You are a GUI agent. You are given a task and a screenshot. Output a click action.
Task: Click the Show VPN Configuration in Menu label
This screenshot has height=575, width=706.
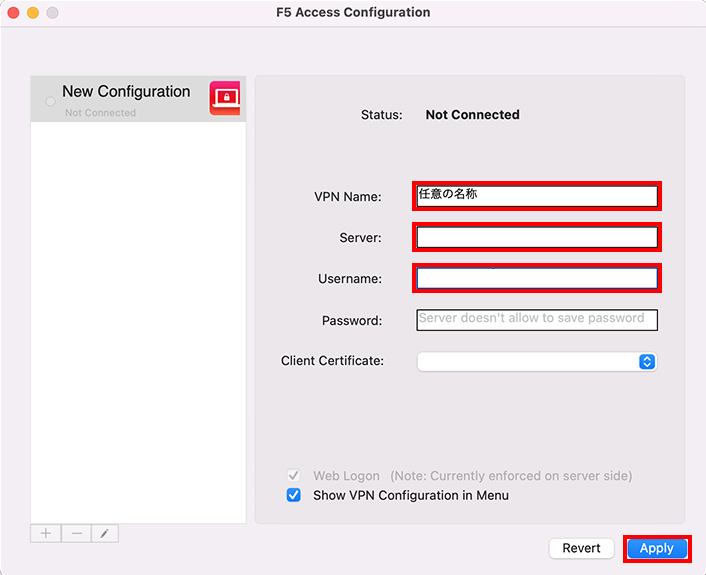point(411,495)
